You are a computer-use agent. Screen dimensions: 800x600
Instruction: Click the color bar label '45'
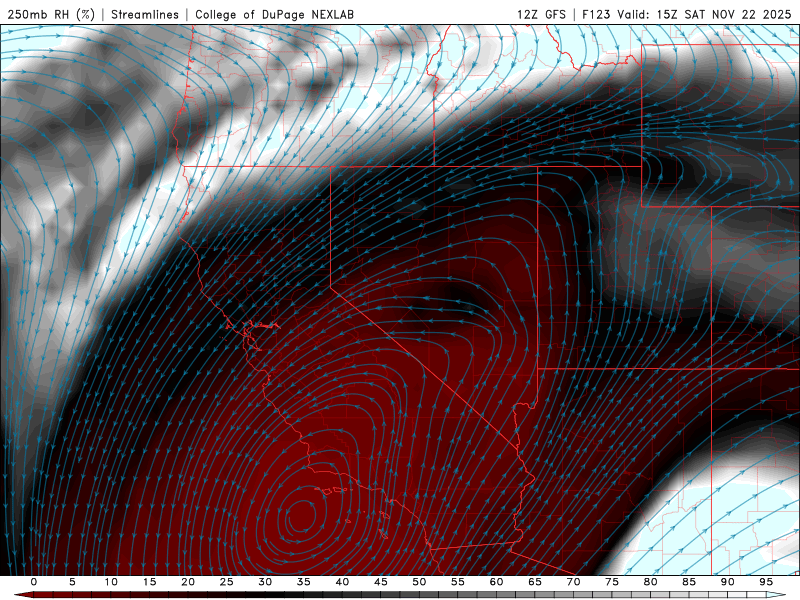click(x=381, y=582)
